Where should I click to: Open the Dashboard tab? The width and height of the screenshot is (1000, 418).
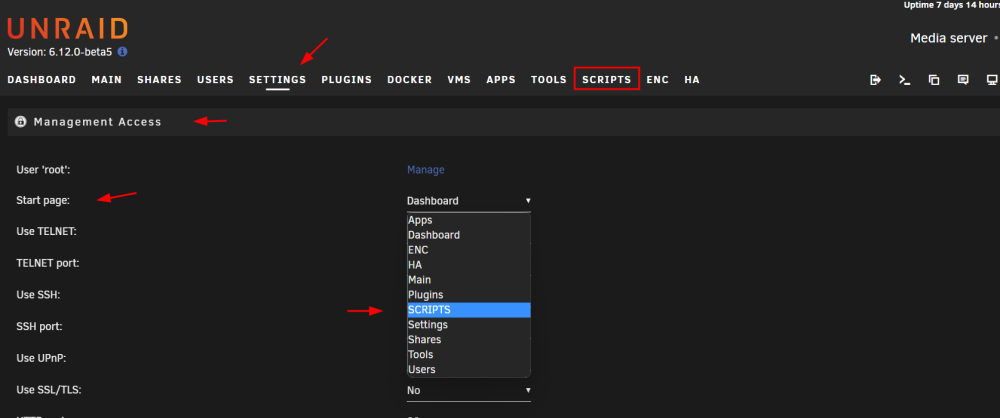tap(41, 80)
